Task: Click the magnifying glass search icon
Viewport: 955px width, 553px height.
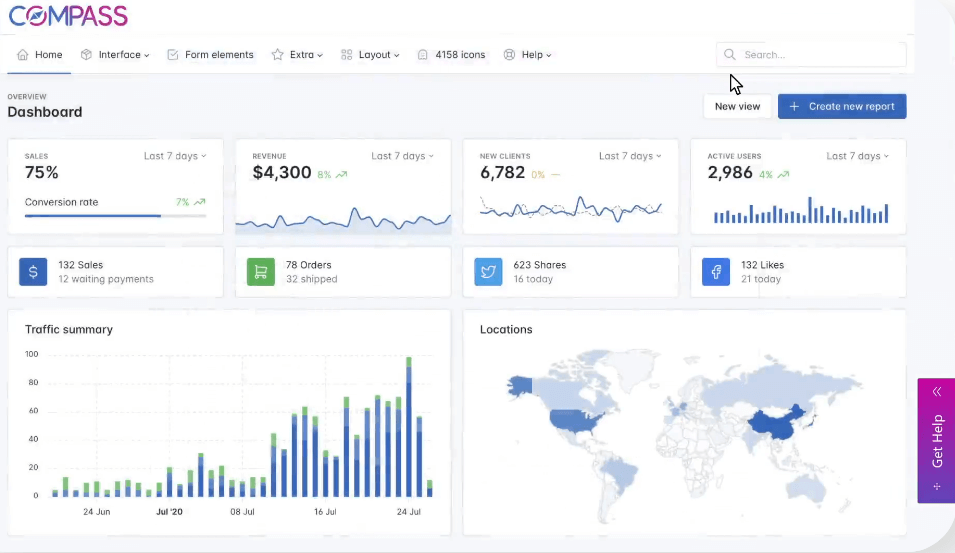Action: click(x=730, y=55)
